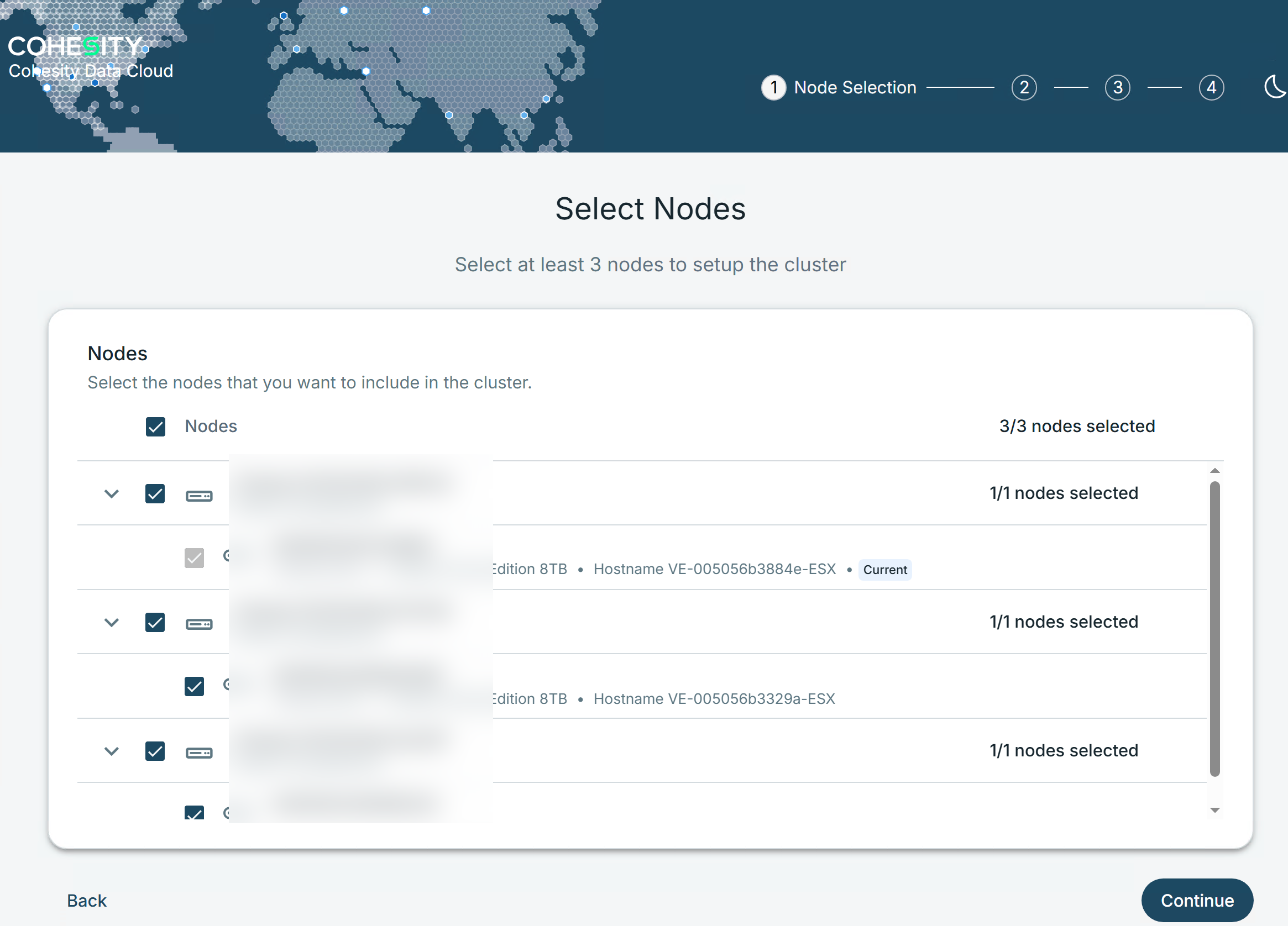Screen dimensions: 1288x926
Task: Collapse the first chassis row
Action: point(112,493)
